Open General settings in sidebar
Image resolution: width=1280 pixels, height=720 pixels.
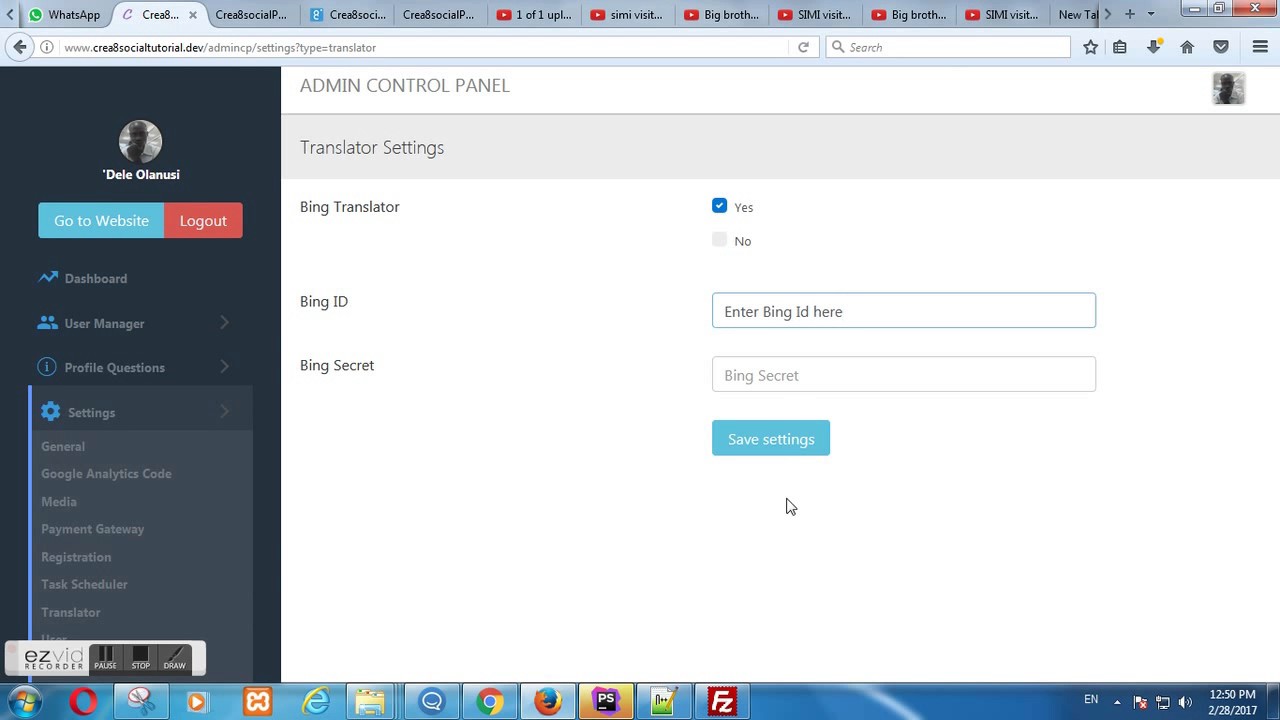[63, 446]
